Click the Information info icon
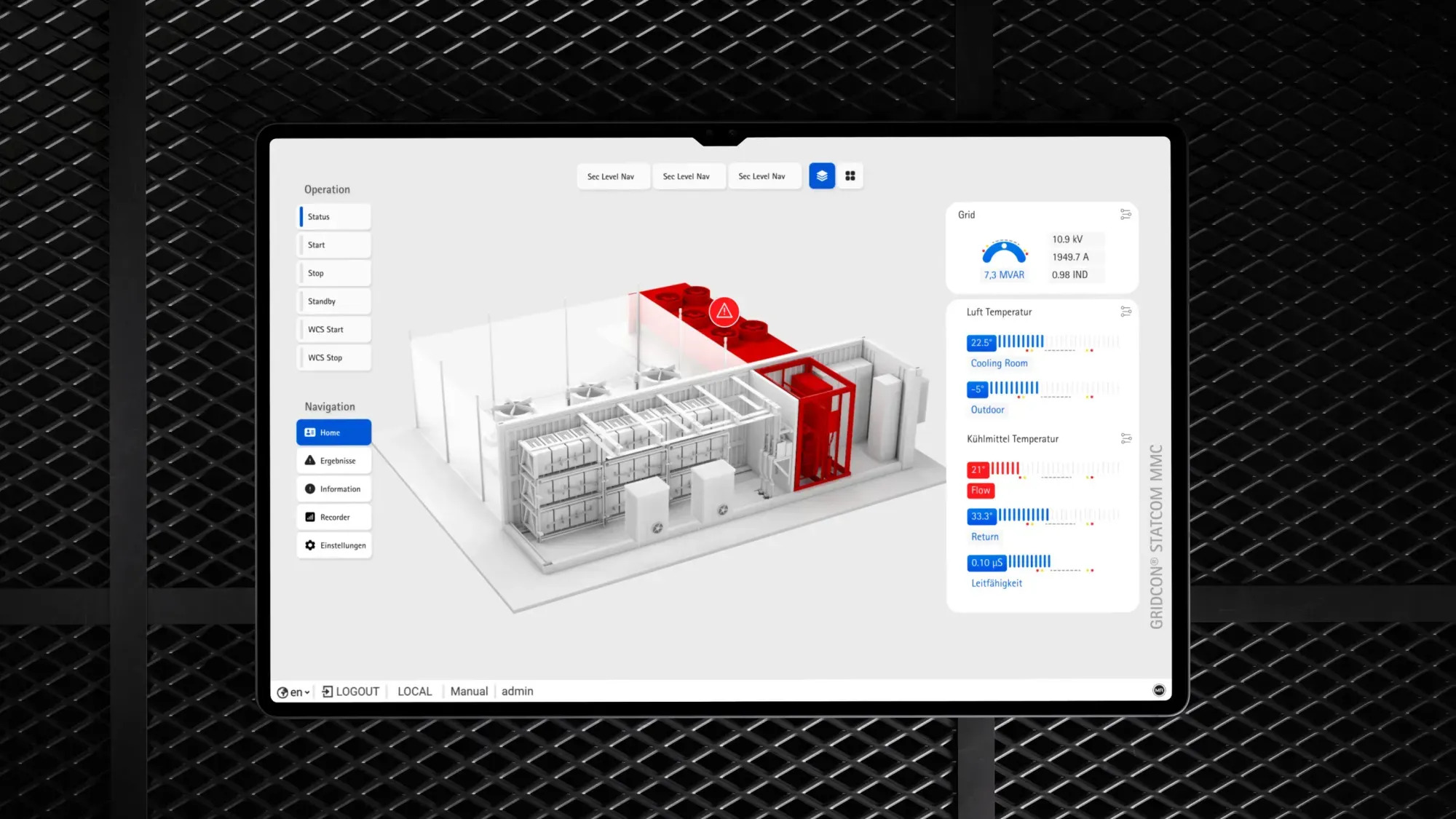The image size is (1456, 819). [309, 488]
